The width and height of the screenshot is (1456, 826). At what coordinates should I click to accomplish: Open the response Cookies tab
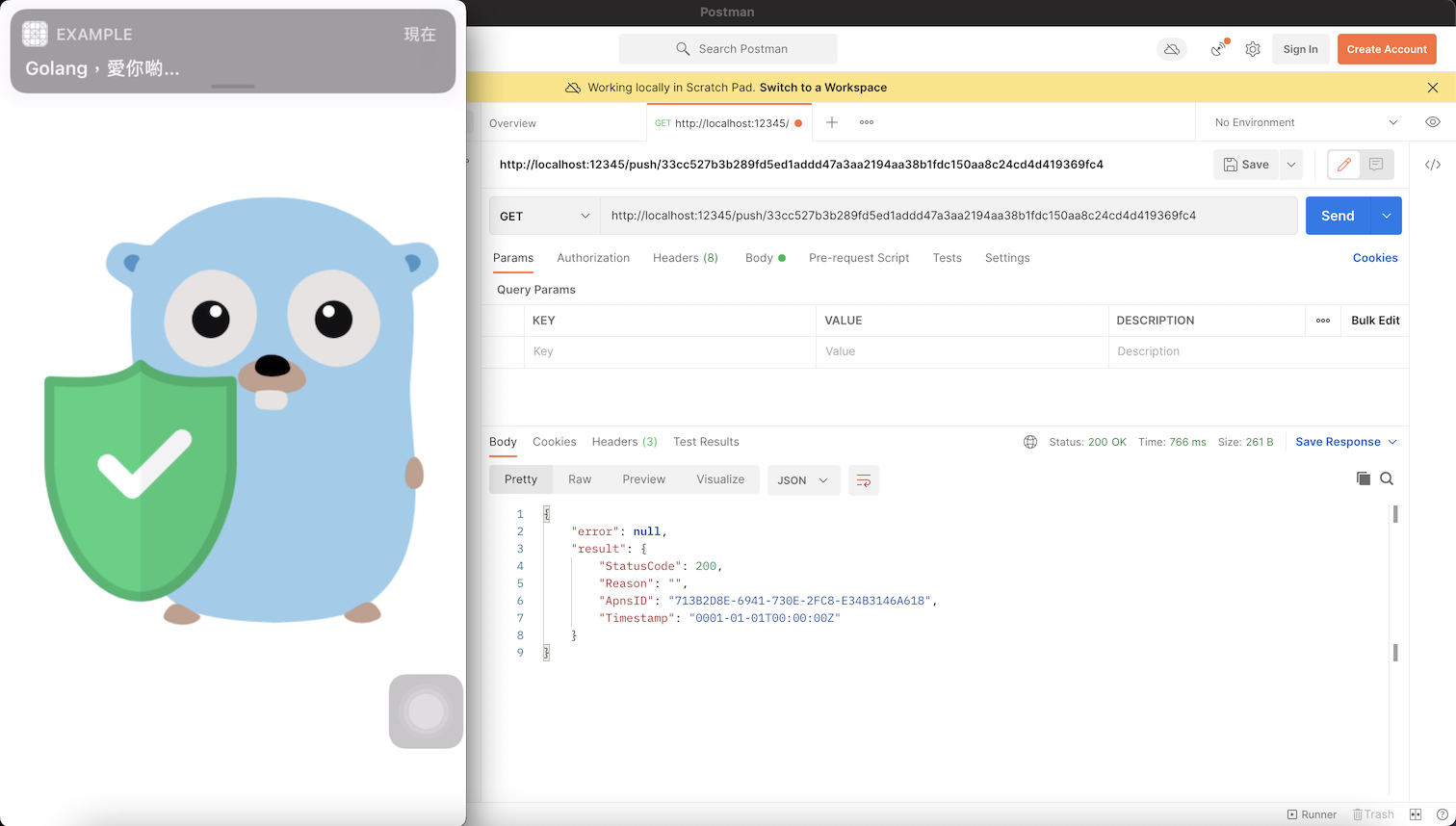[555, 442]
